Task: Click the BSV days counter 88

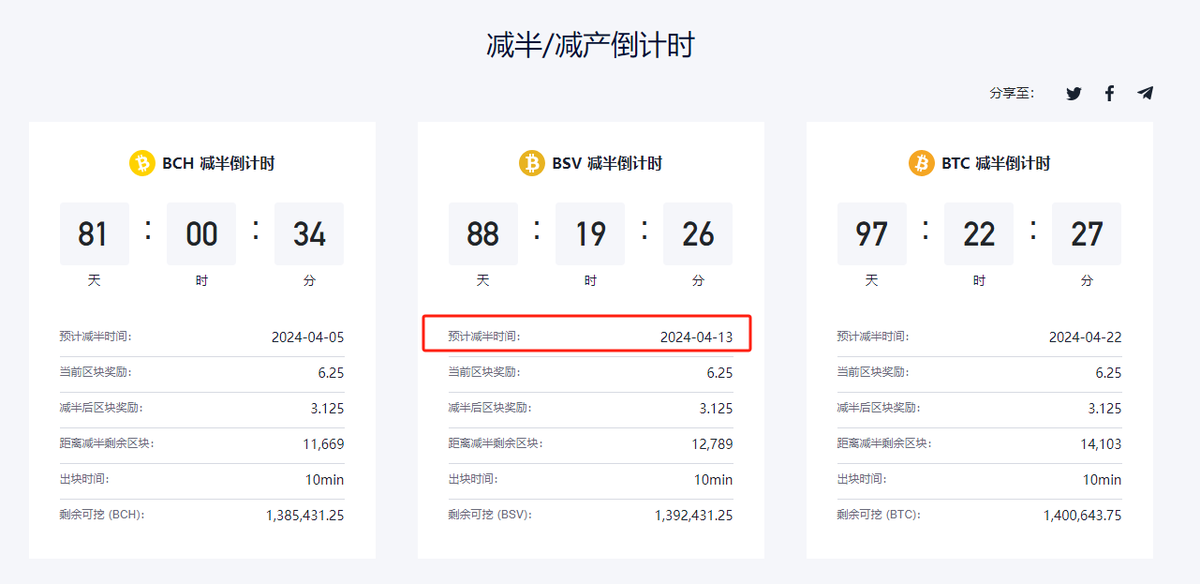Action: [x=483, y=234]
